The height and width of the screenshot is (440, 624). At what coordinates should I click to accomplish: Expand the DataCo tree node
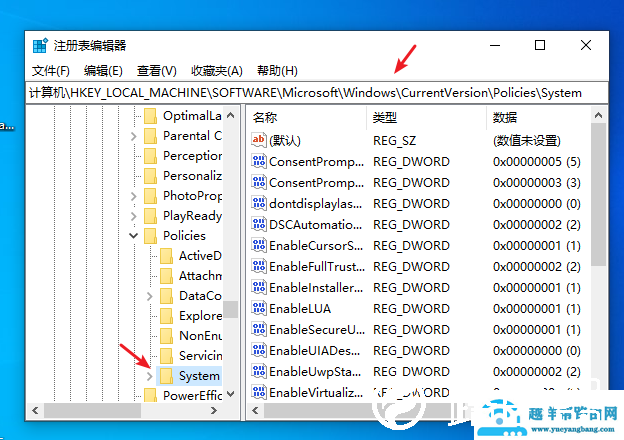(150, 296)
